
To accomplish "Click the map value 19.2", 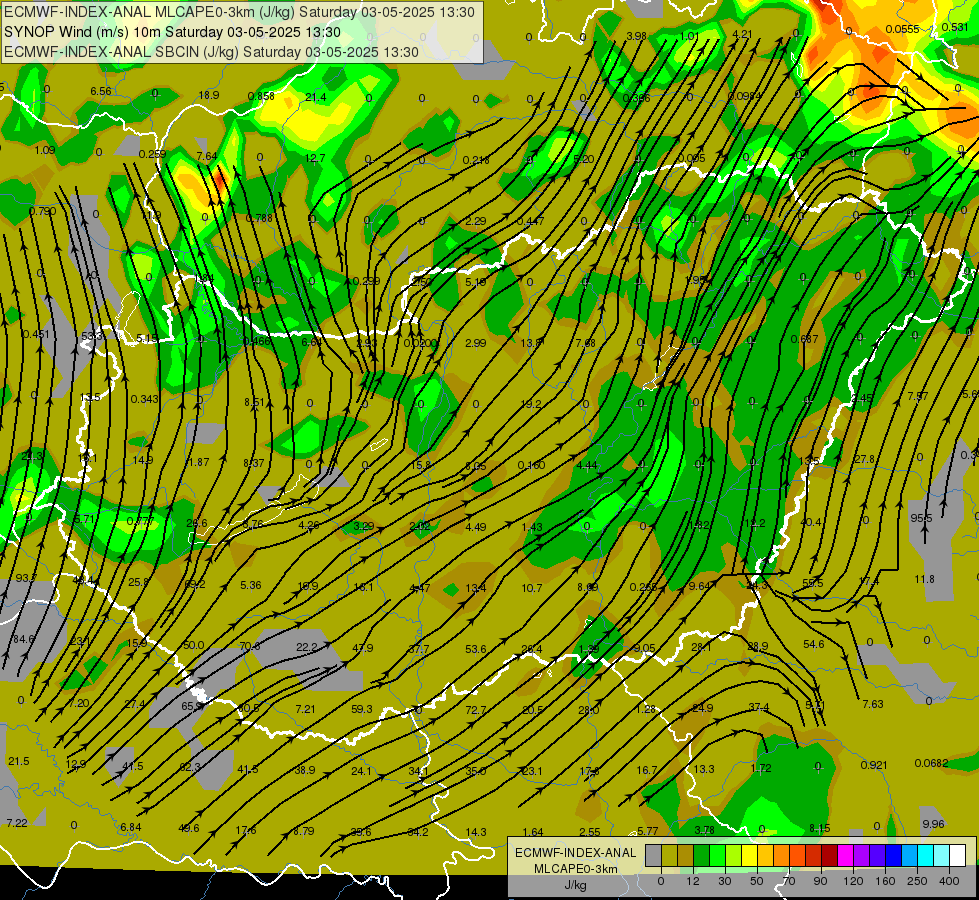I will pos(531,405).
